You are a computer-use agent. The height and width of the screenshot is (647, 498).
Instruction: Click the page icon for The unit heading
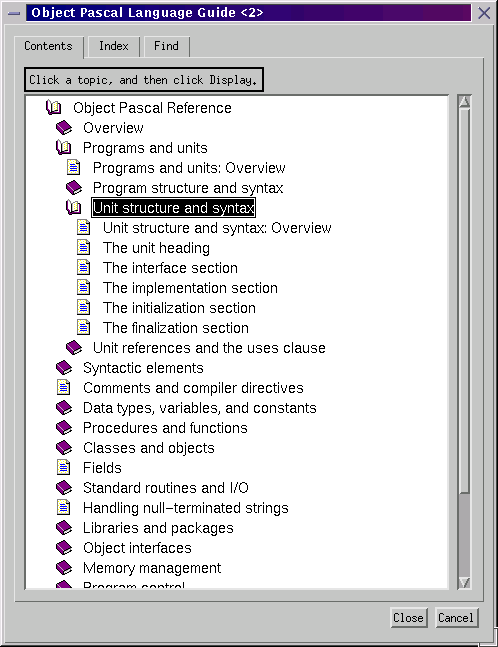(84, 248)
